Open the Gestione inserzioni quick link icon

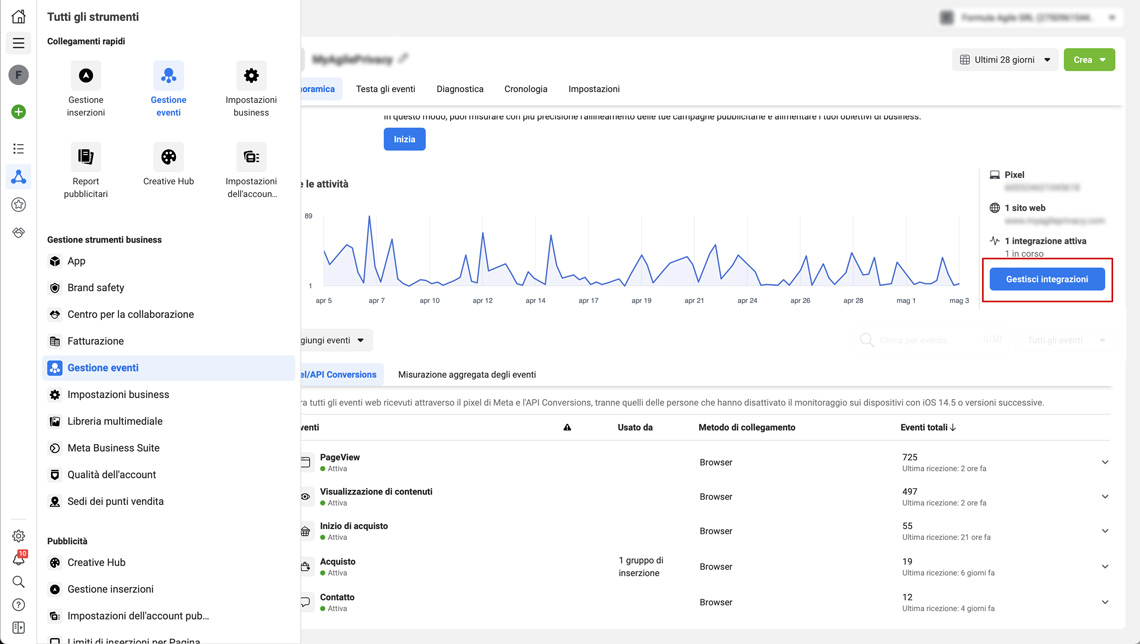[x=86, y=76]
